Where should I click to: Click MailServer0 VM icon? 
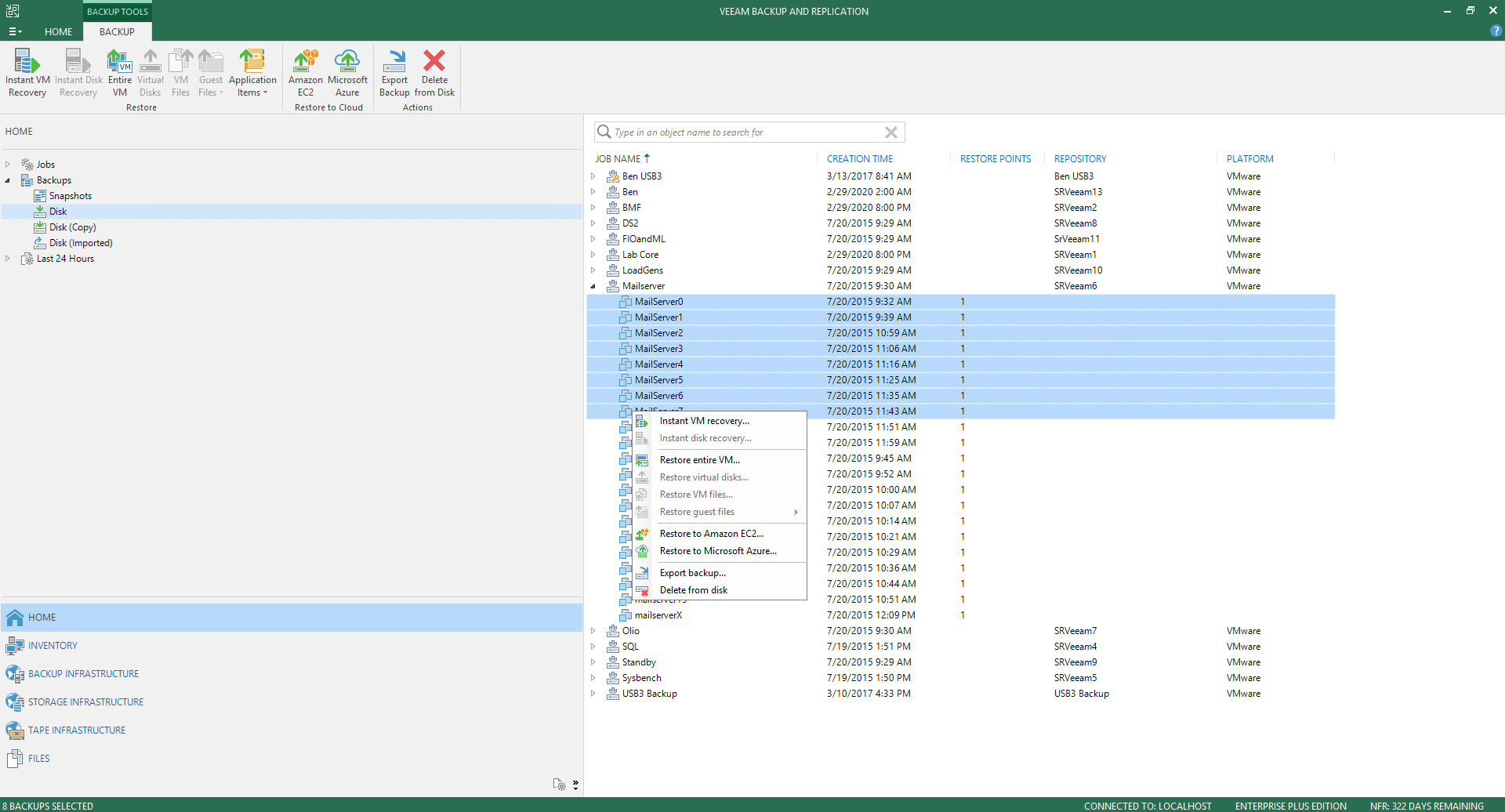(625, 302)
